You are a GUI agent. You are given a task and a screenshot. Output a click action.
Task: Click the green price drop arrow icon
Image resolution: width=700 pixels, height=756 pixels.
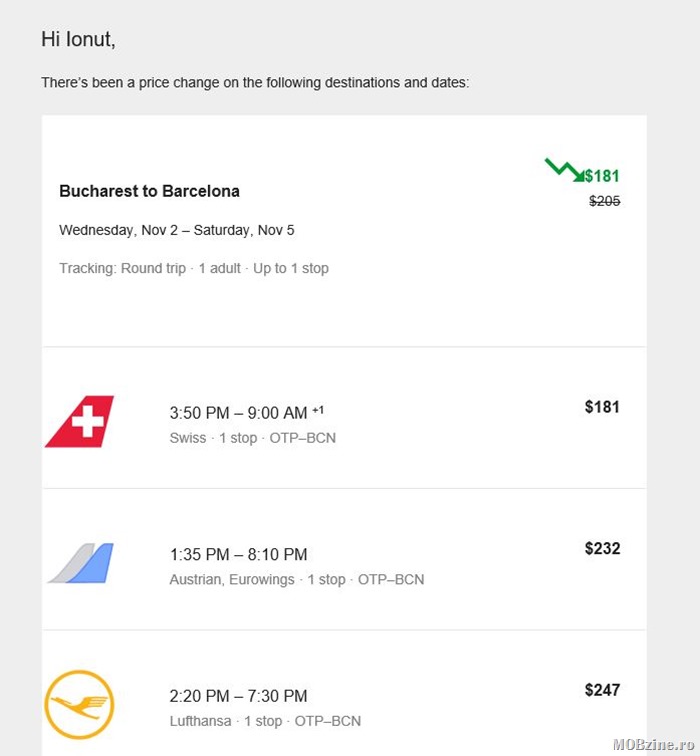[564, 170]
